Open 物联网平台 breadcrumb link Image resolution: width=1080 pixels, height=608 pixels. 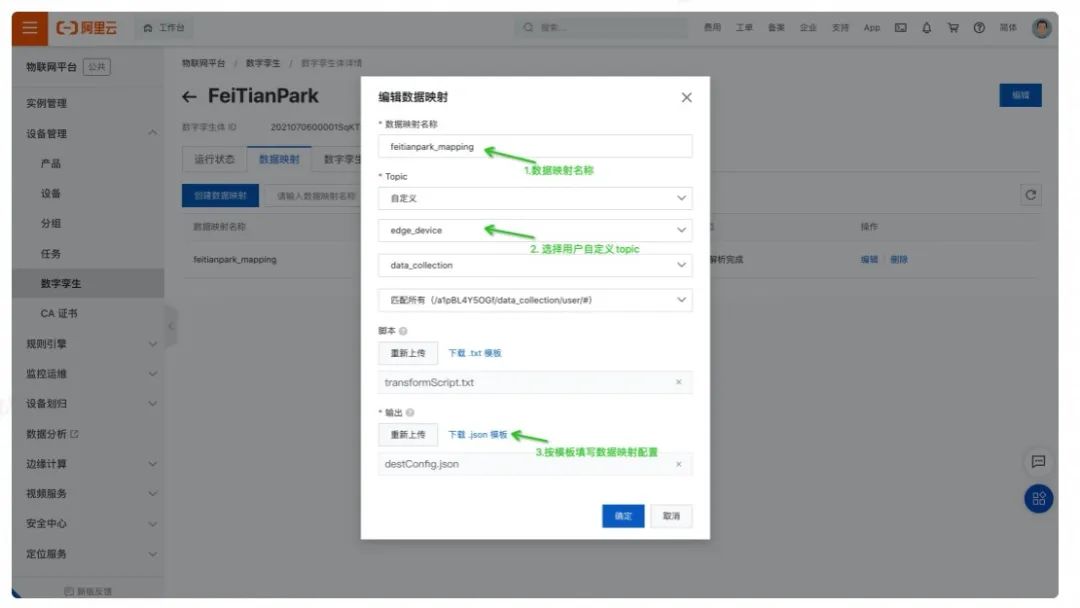tap(203, 63)
